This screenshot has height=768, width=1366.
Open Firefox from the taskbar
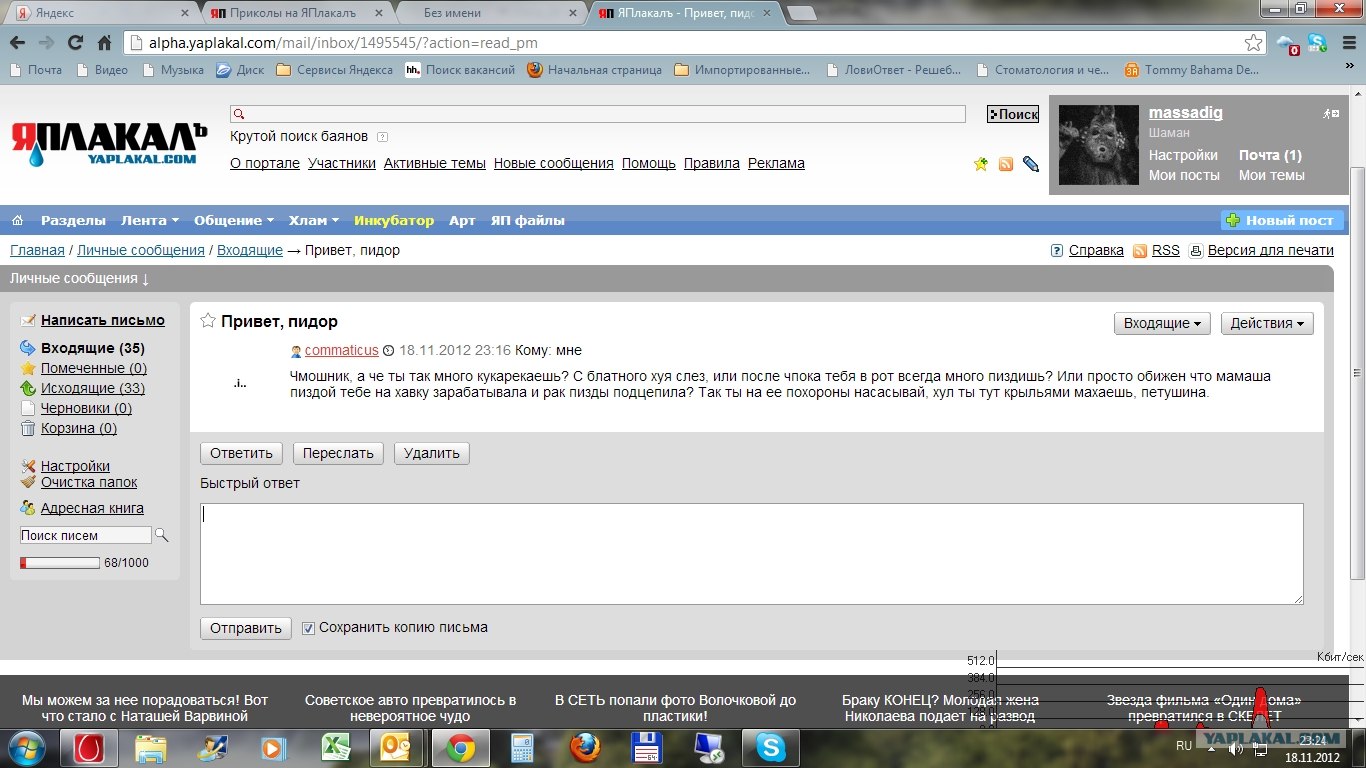tap(585, 748)
